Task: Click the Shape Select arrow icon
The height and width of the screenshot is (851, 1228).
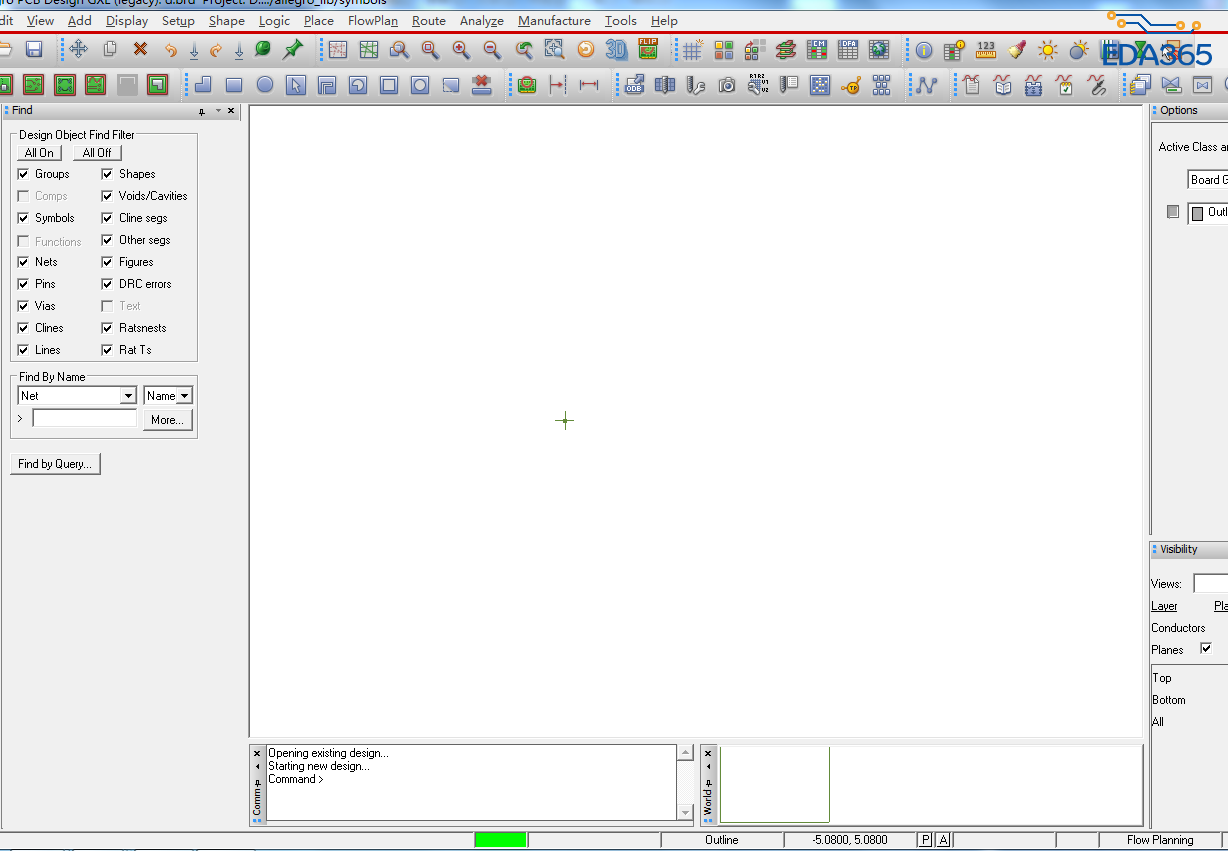Action: [x=296, y=85]
